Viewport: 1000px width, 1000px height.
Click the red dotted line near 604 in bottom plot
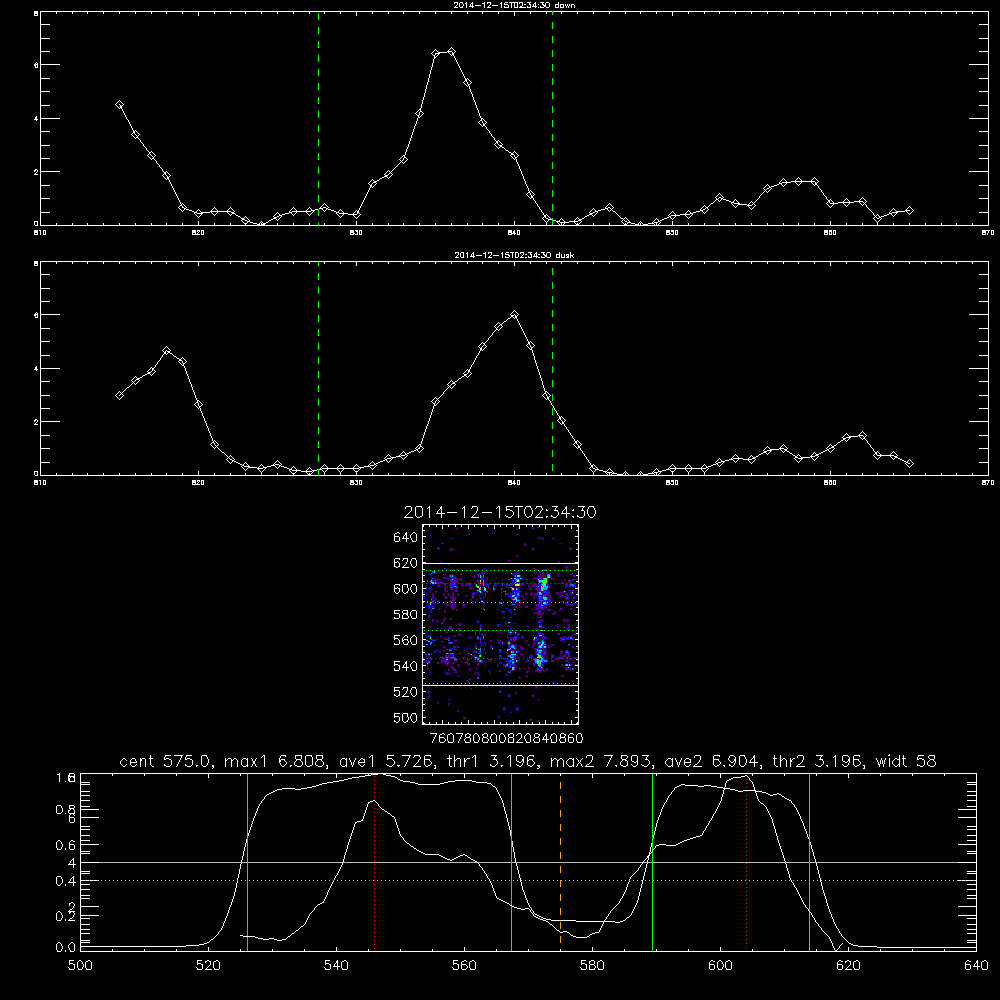746,861
